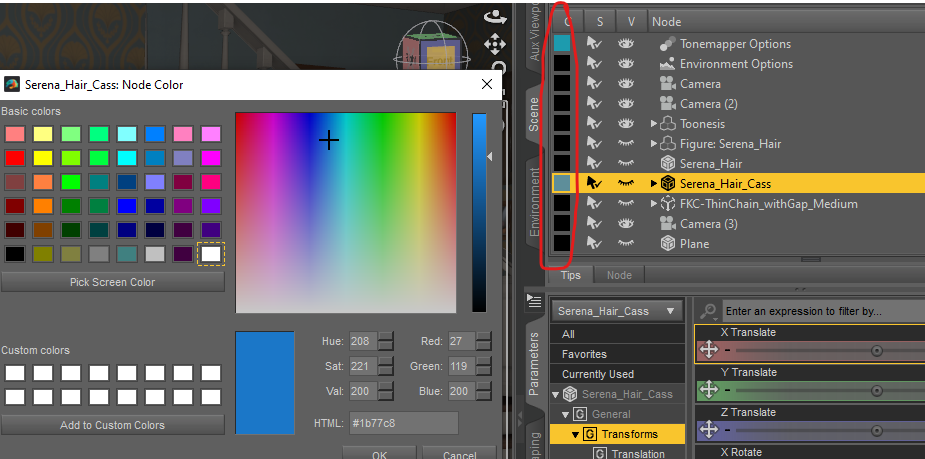Switch to the Node tab

619,275
